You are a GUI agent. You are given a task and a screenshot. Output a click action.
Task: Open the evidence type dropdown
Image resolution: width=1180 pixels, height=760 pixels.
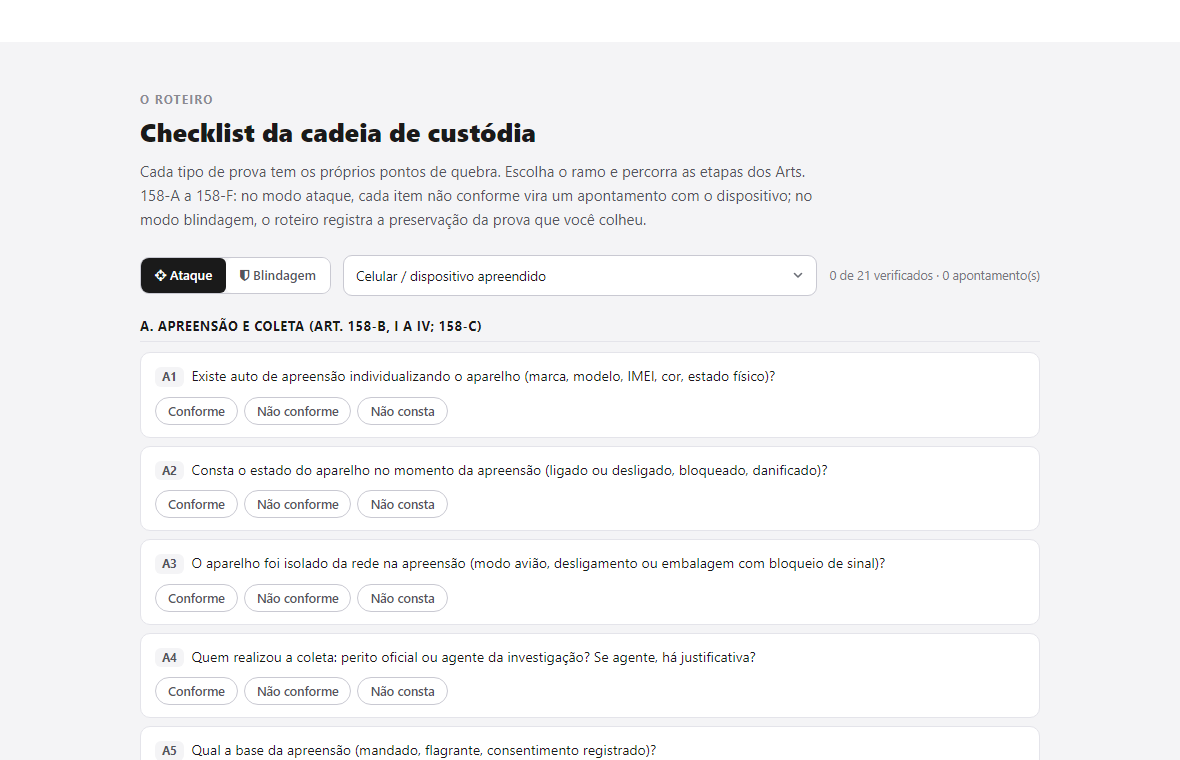click(x=579, y=275)
